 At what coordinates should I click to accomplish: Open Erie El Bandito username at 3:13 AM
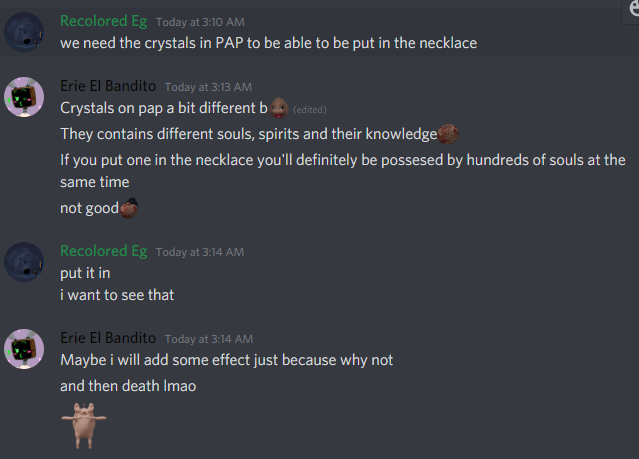[108, 86]
